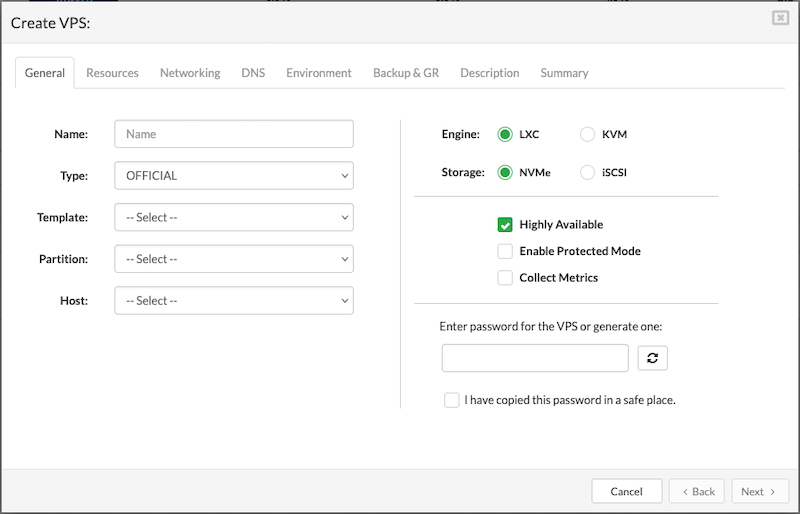Expand the Template select dropdown

pos(234,217)
